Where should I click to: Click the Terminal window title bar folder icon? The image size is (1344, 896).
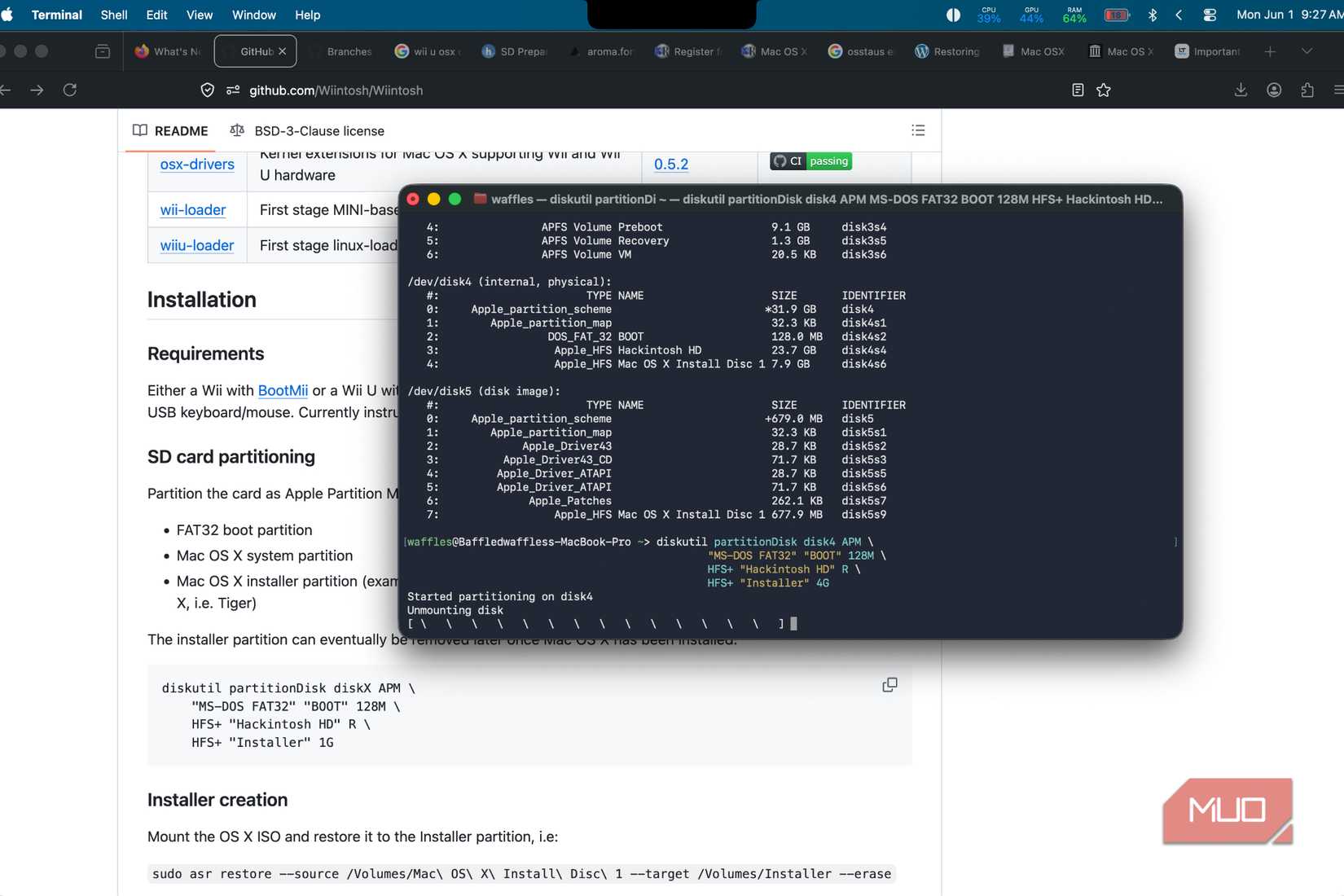pyautogui.click(x=481, y=199)
